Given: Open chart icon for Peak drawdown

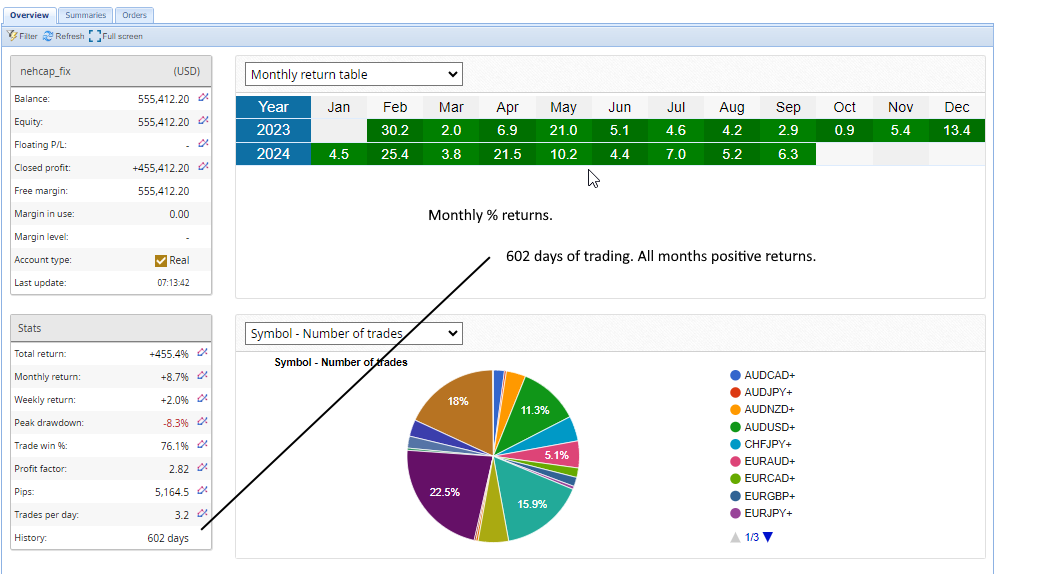Looking at the screenshot, I should click(x=203, y=421).
